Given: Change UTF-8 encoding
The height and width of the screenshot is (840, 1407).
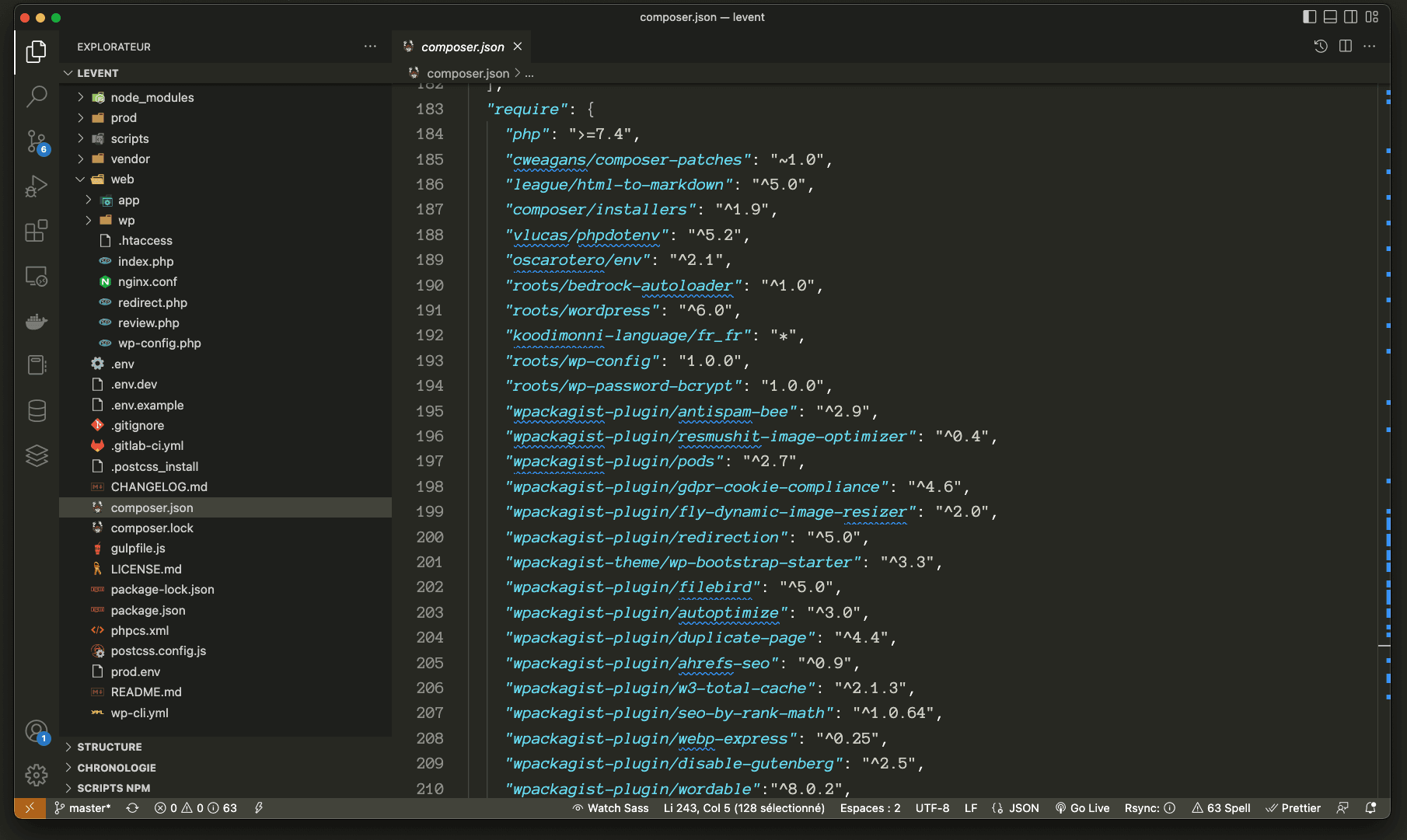Looking at the screenshot, I should click(x=932, y=808).
